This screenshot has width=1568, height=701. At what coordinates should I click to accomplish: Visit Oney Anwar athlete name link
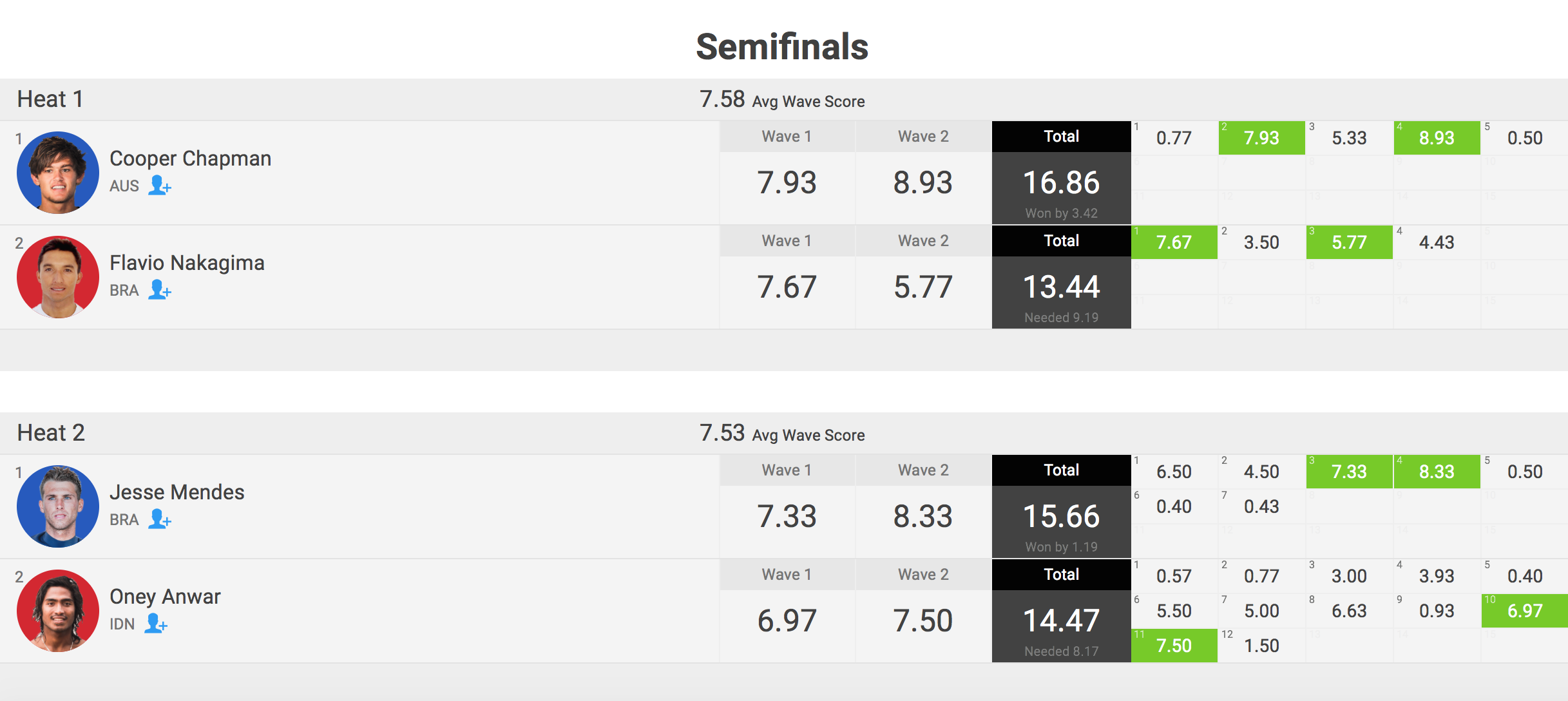[165, 597]
